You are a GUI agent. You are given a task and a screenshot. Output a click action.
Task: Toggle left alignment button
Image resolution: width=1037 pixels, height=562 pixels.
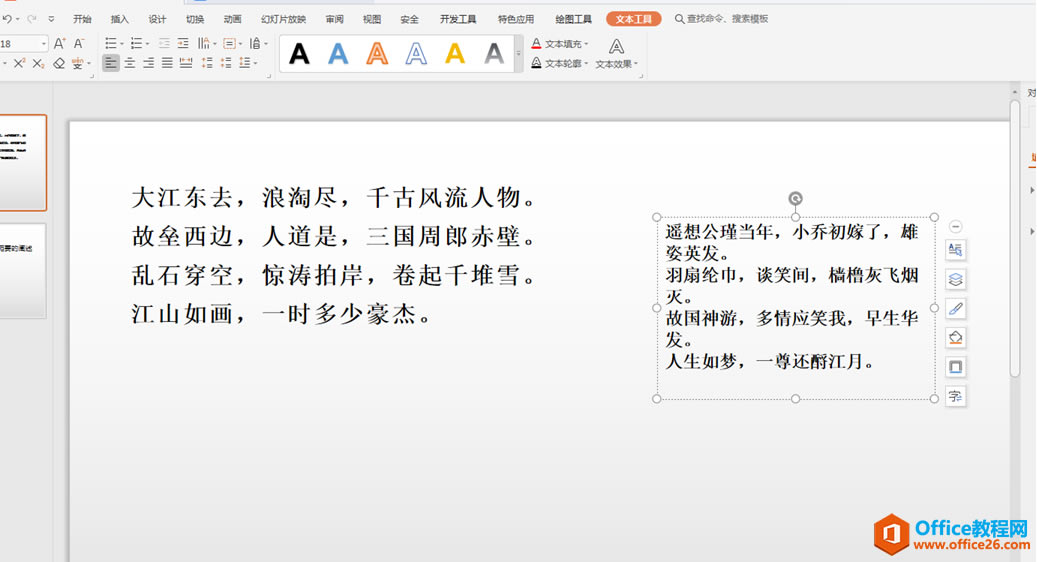tap(111, 63)
